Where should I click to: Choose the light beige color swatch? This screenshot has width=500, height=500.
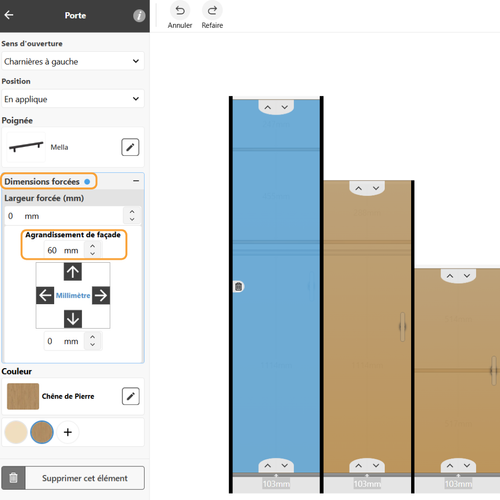click(x=16, y=432)
